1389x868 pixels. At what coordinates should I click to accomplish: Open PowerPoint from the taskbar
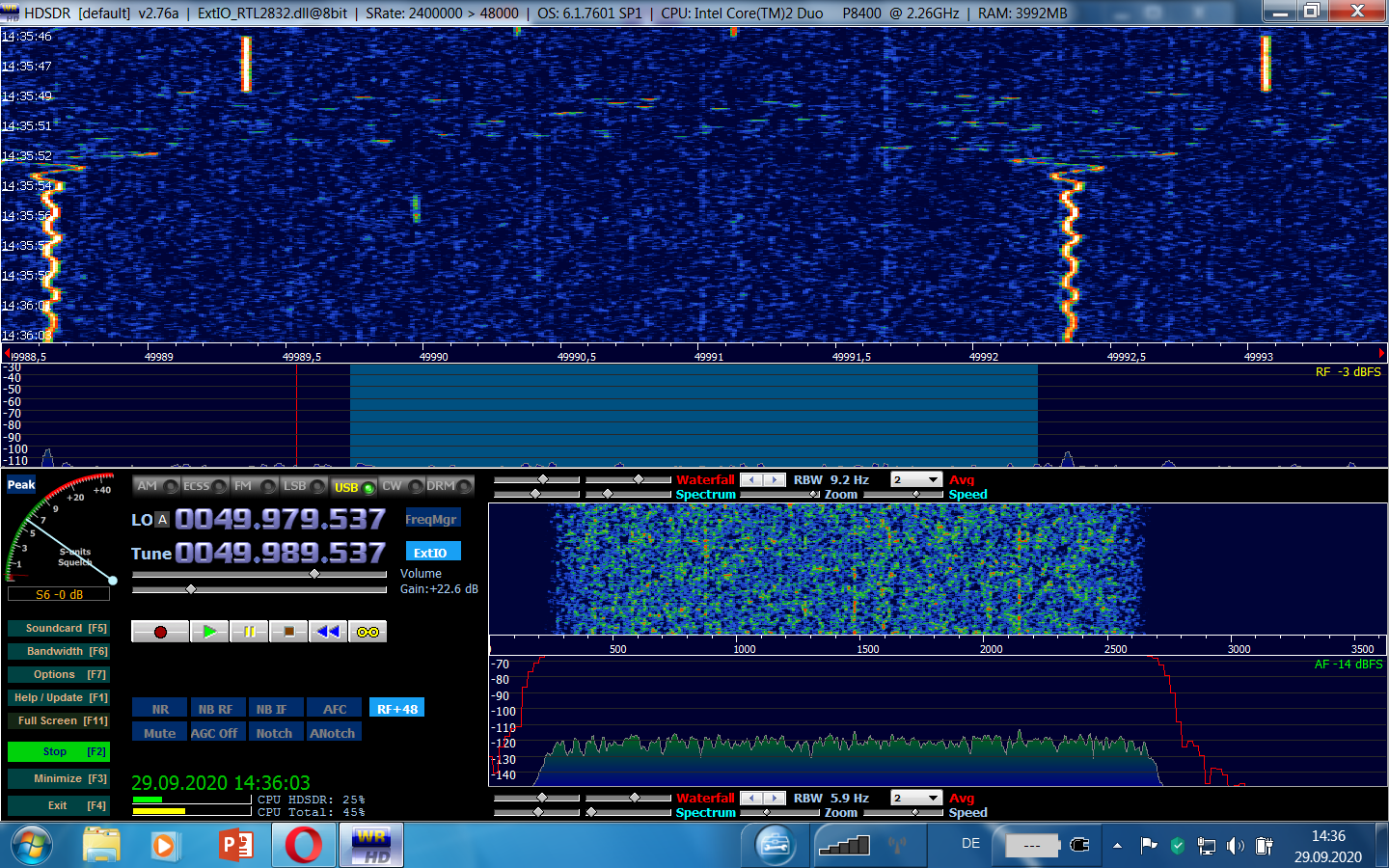pos(235,846)
